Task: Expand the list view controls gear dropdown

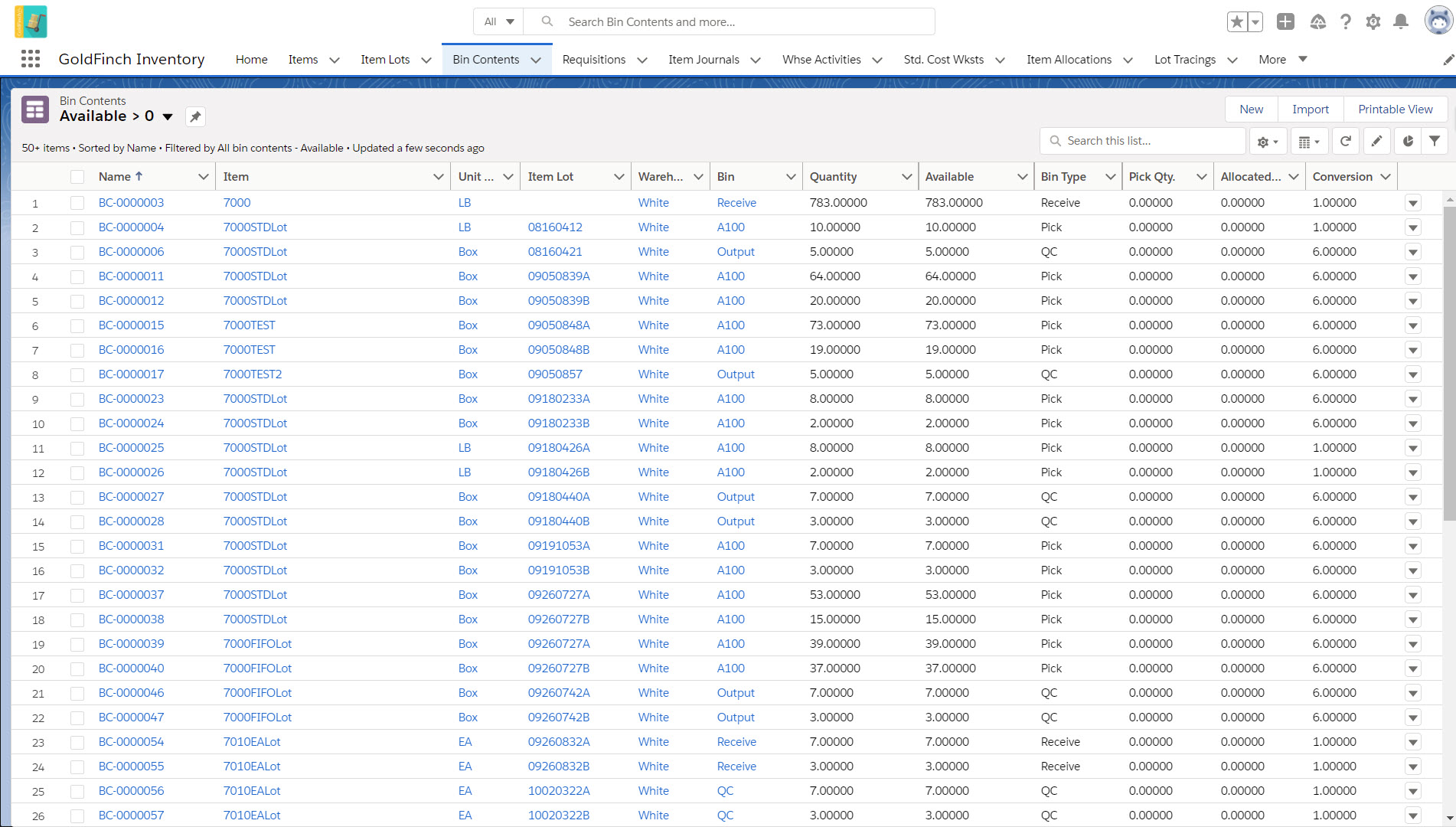Action: click(1268, 141)
